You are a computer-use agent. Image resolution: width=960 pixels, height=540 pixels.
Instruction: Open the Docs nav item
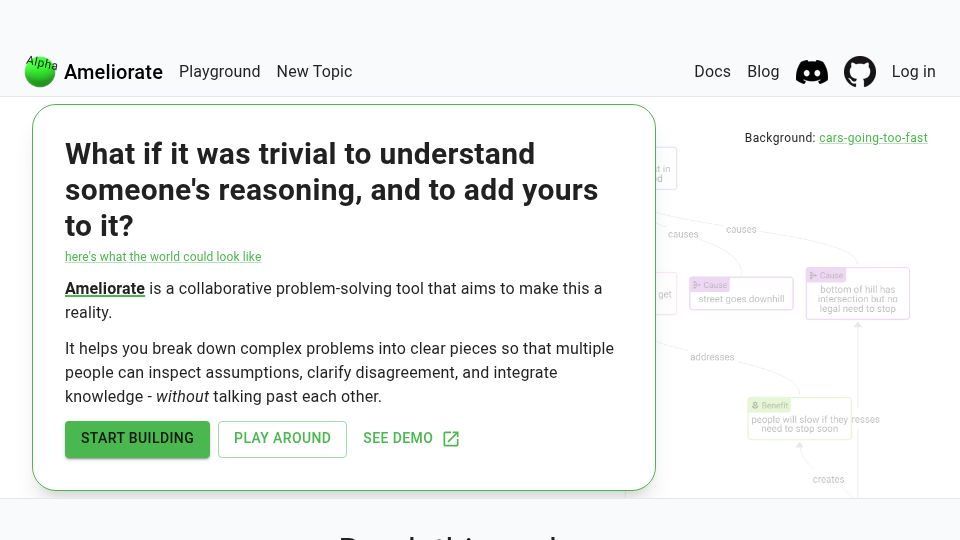(712, 72)
